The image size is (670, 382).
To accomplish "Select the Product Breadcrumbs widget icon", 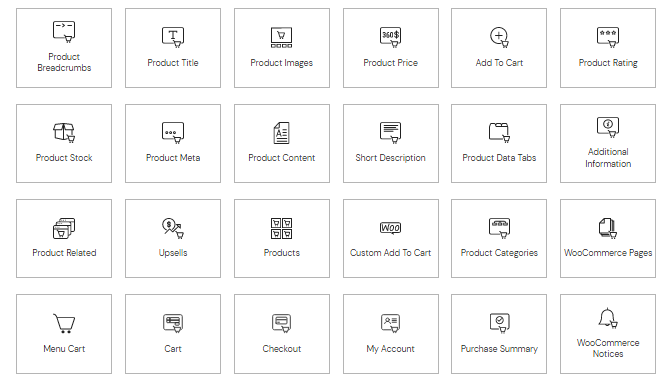I will [64, 32].
